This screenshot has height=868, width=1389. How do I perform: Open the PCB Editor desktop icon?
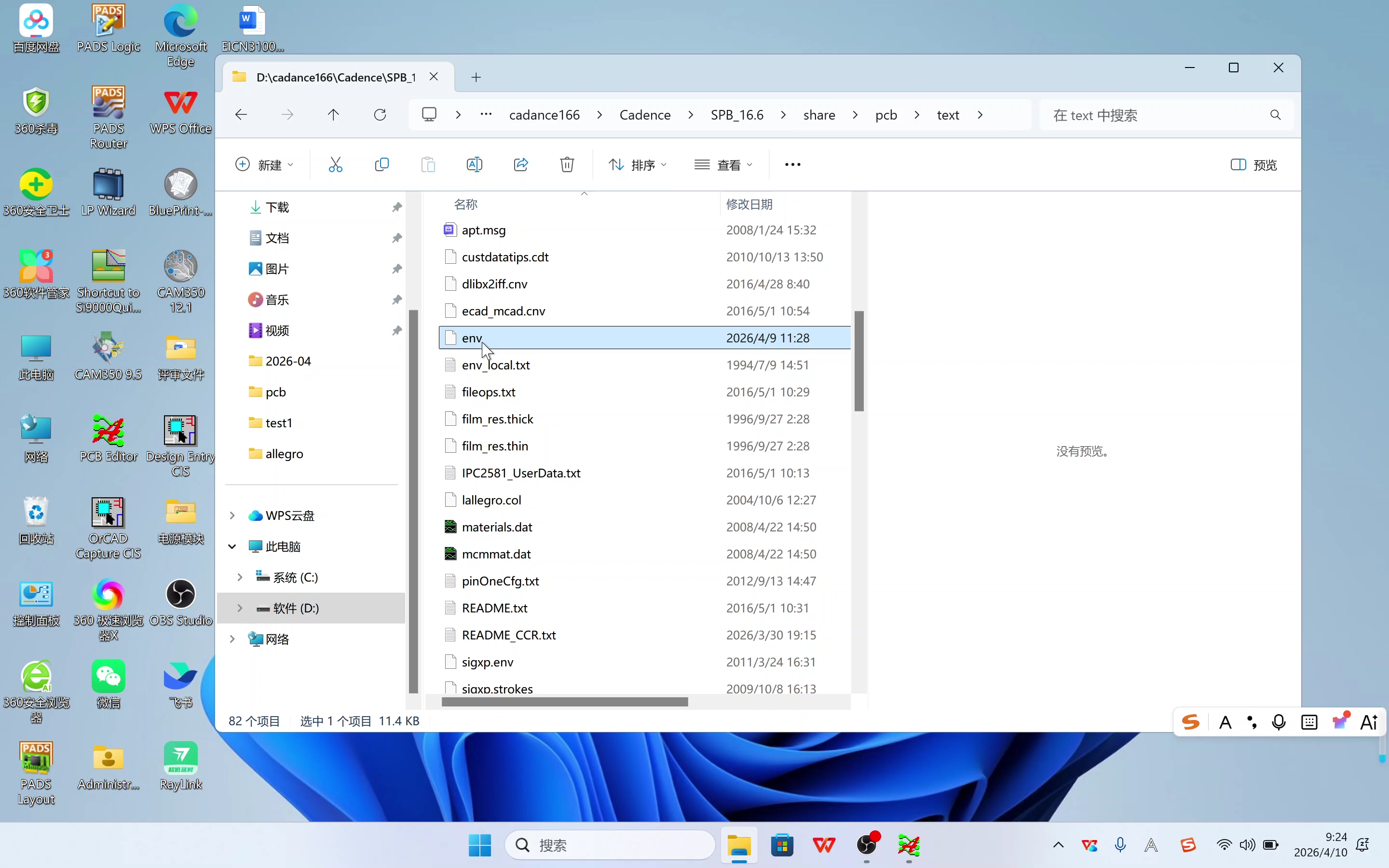point(109,439)
